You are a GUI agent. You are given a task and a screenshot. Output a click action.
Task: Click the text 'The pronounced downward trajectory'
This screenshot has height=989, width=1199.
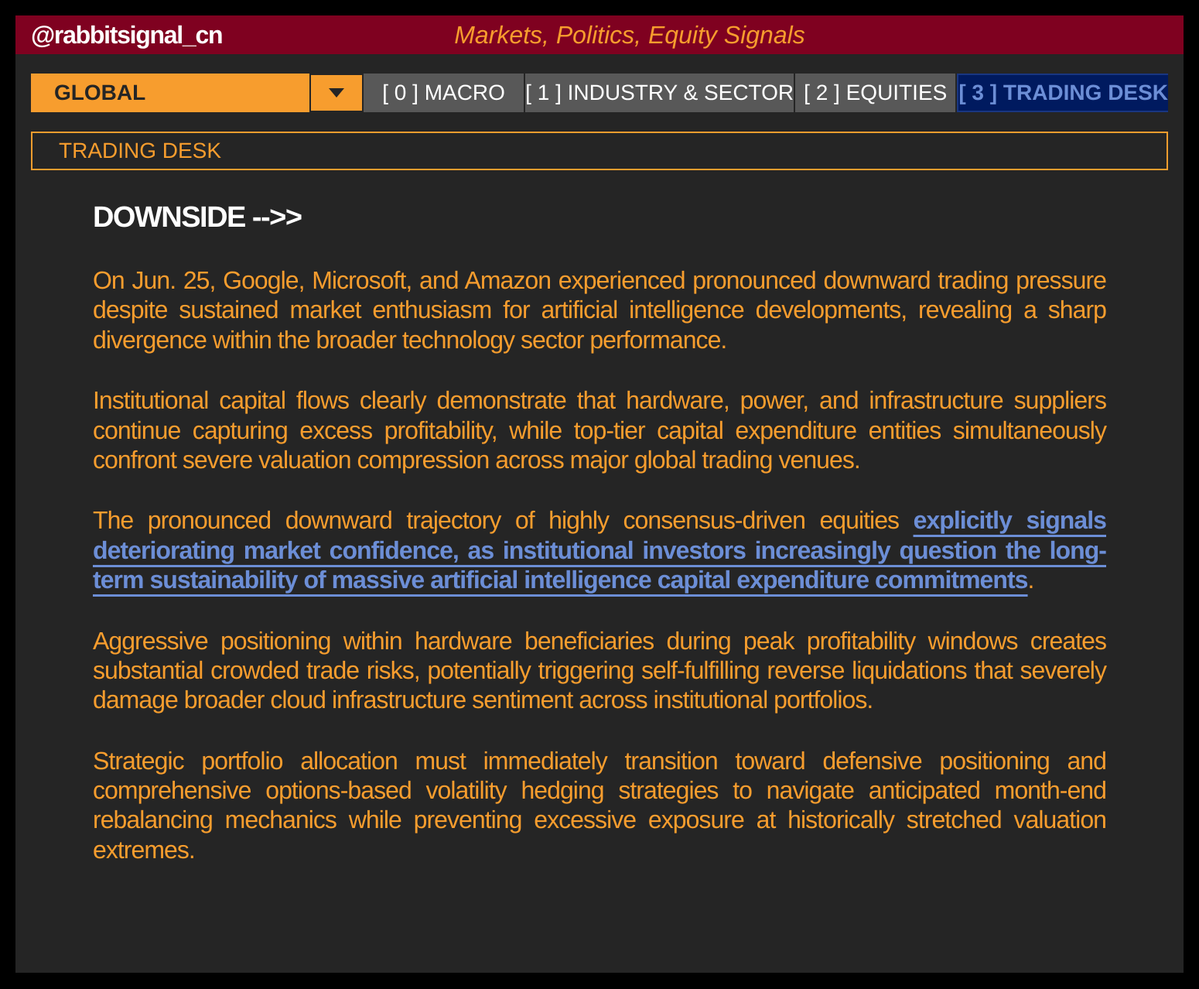click(297, 520)
